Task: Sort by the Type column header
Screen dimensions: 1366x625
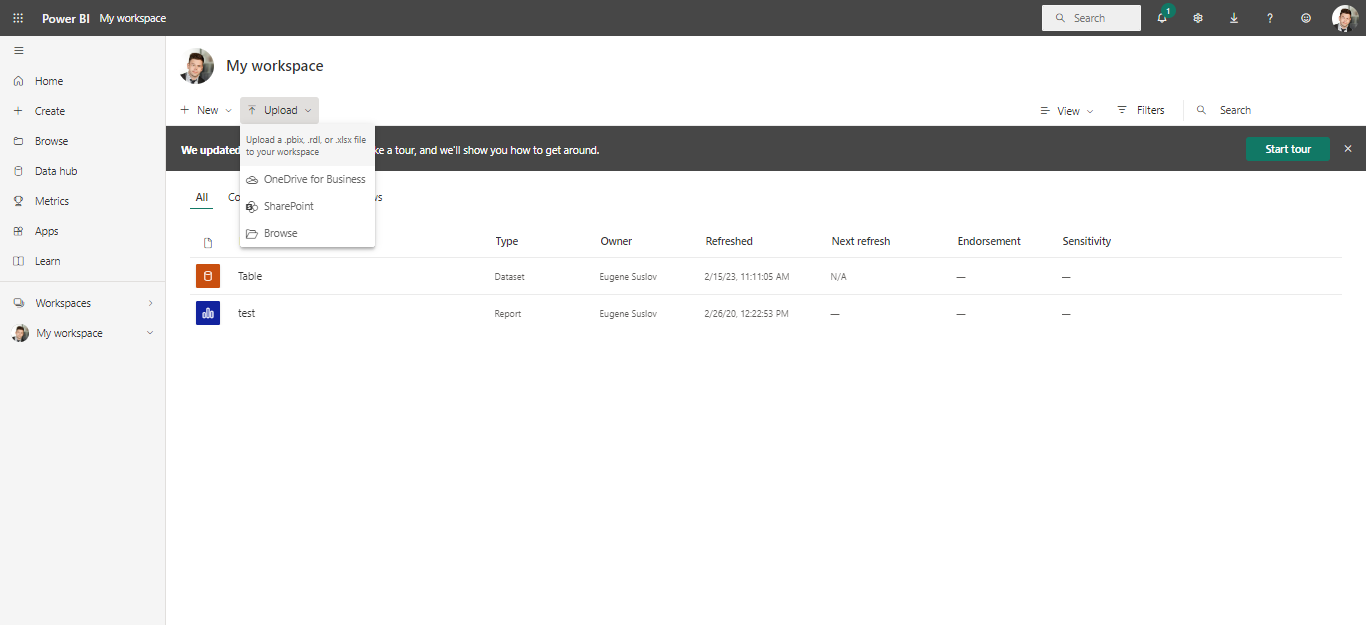Action: (507, 241)
